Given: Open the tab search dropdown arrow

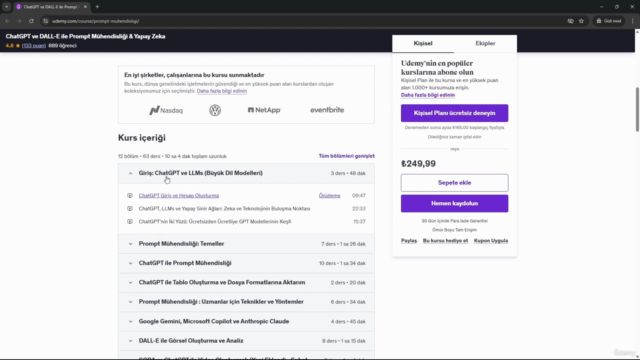Looking at the screenshot, I should (x=7, y=7).
